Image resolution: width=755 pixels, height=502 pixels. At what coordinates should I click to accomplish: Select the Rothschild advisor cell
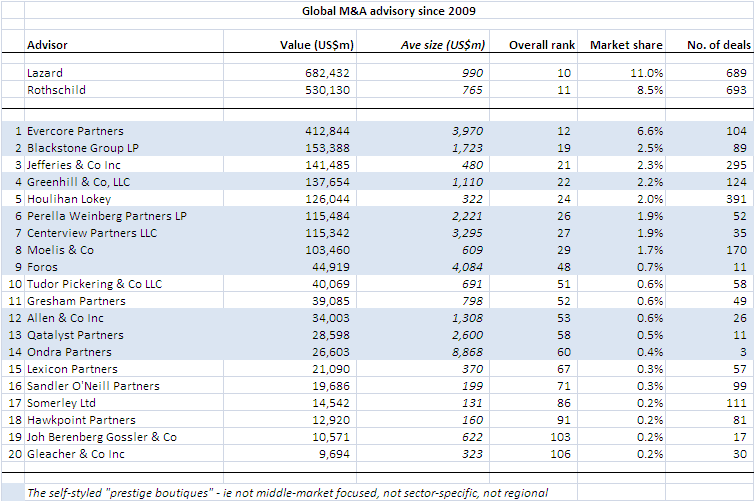(55, 89)
